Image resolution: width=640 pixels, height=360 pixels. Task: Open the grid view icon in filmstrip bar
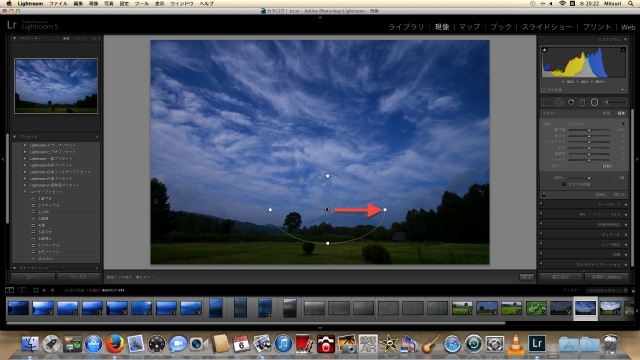pos(36,290)
